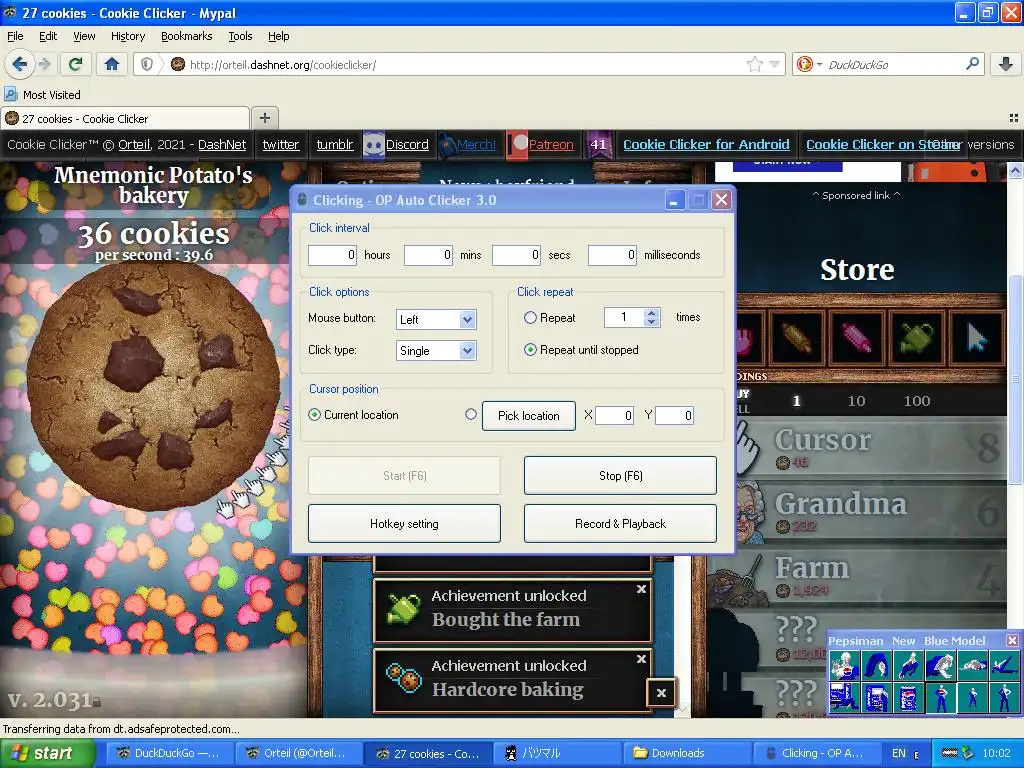1024x768 pixels.
Task: Expand the dropdown arrow beside the bookmark star
Action: coord(774,64)
